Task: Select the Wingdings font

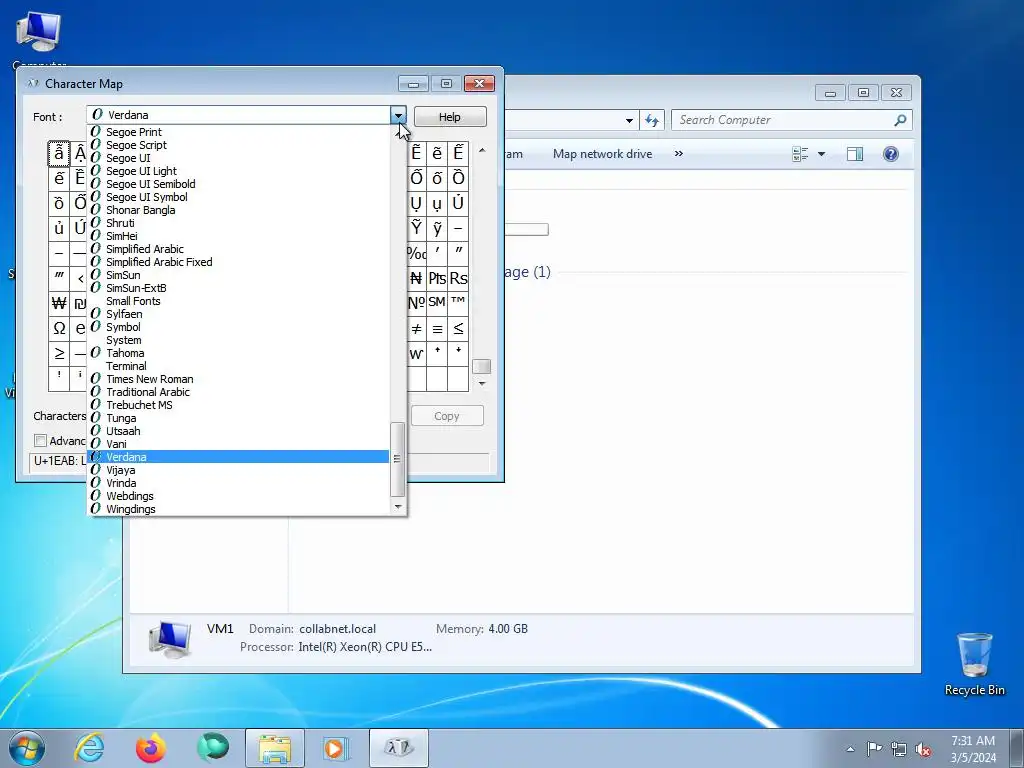Action: click(238, 509)
